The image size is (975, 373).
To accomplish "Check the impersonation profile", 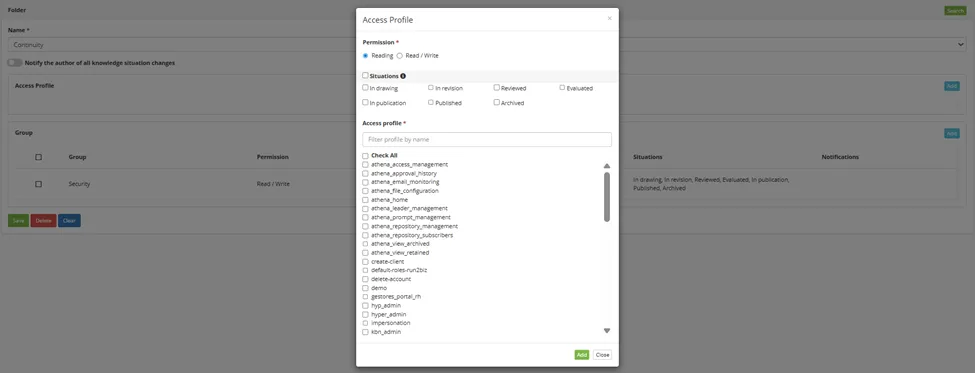I will coord(366,323).
